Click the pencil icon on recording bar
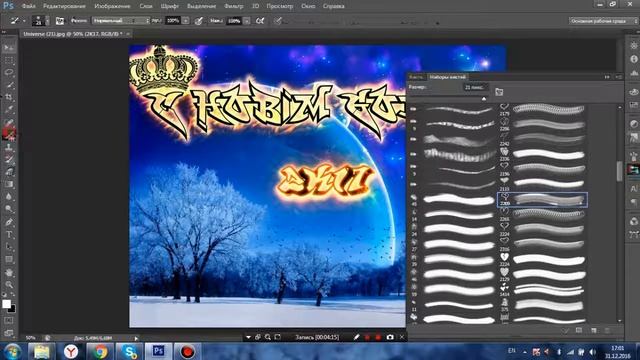 [x=356, y=337]
